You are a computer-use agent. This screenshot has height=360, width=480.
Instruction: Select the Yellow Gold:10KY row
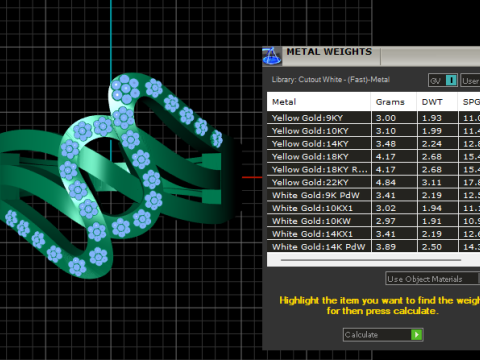click(373, 131)
